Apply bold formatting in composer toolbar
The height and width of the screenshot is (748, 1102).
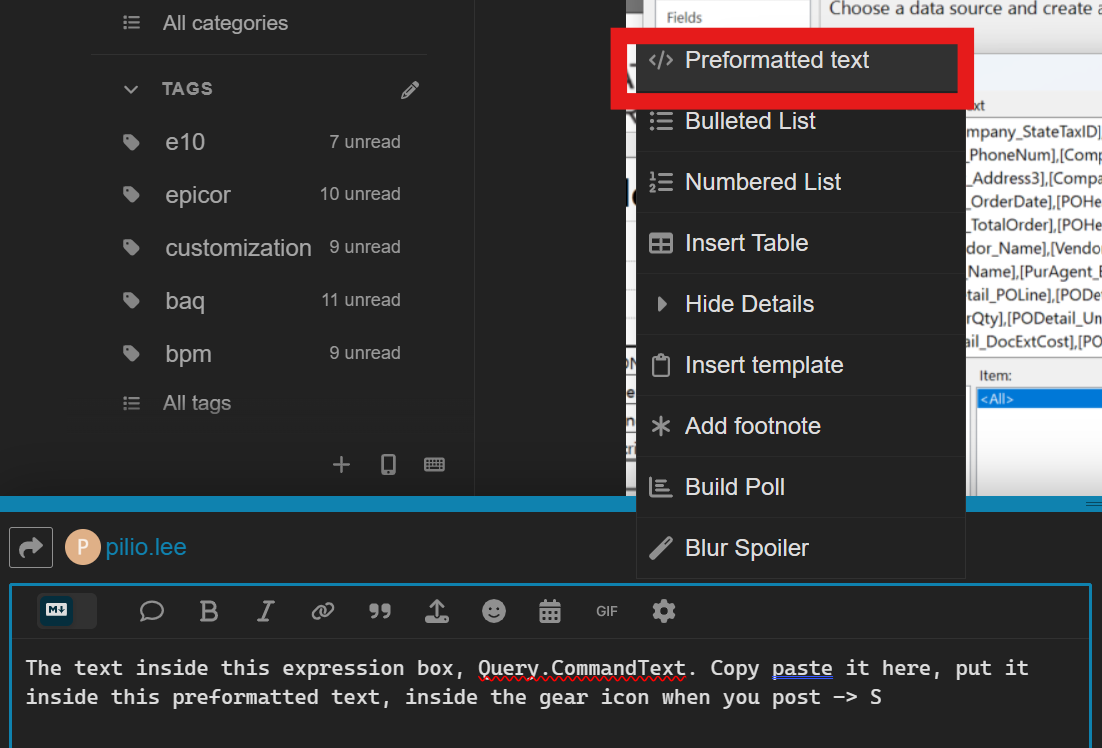pyautogui.click(x=209, y=611)
